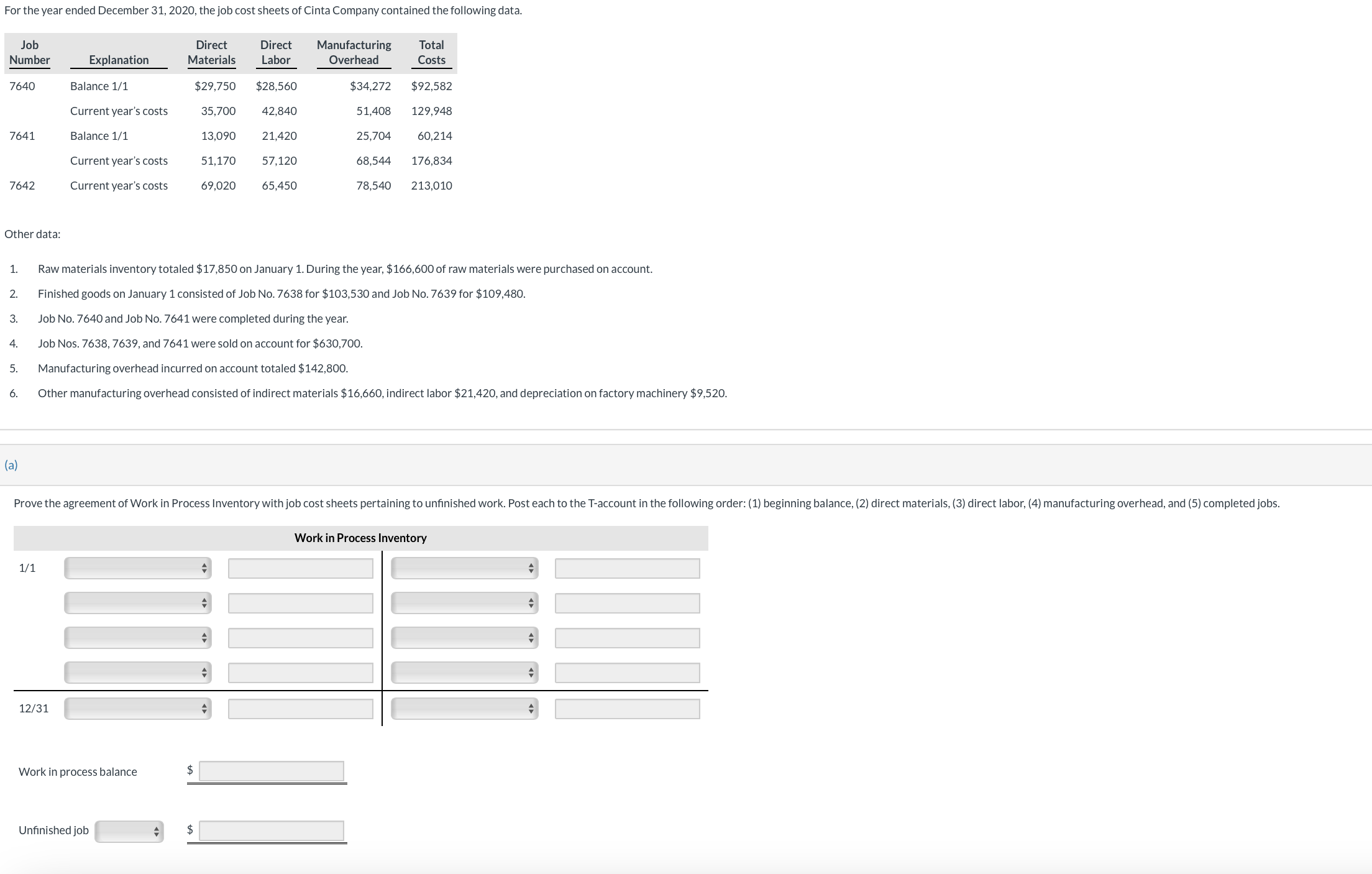Open the first-row credit account dropdown
This screenshot has height=874, width=1372.
464,568
